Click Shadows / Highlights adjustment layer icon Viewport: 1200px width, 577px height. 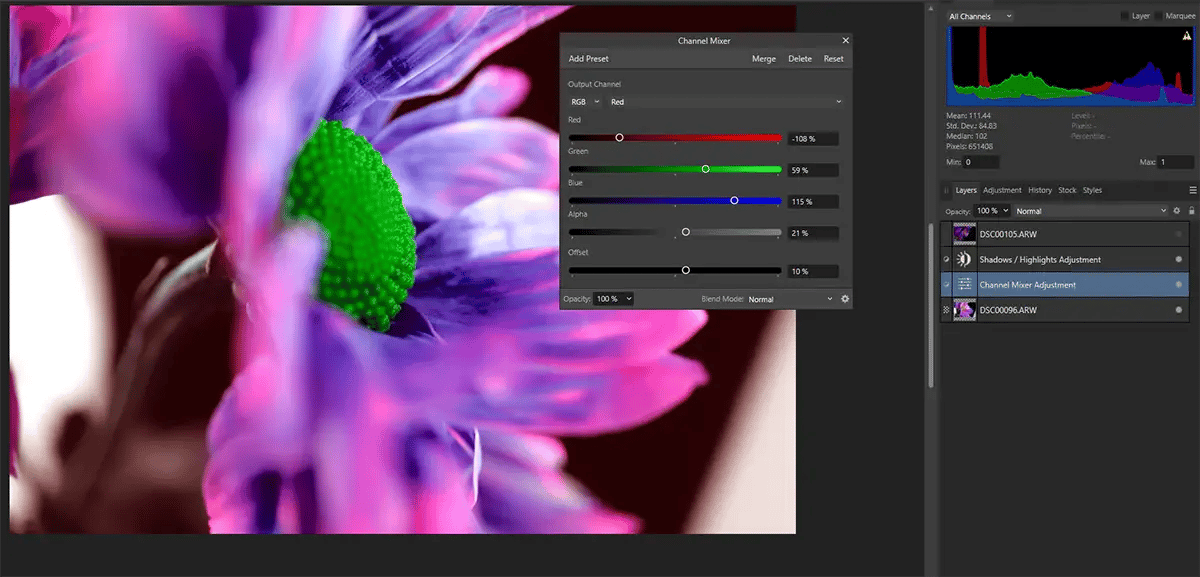965,259
